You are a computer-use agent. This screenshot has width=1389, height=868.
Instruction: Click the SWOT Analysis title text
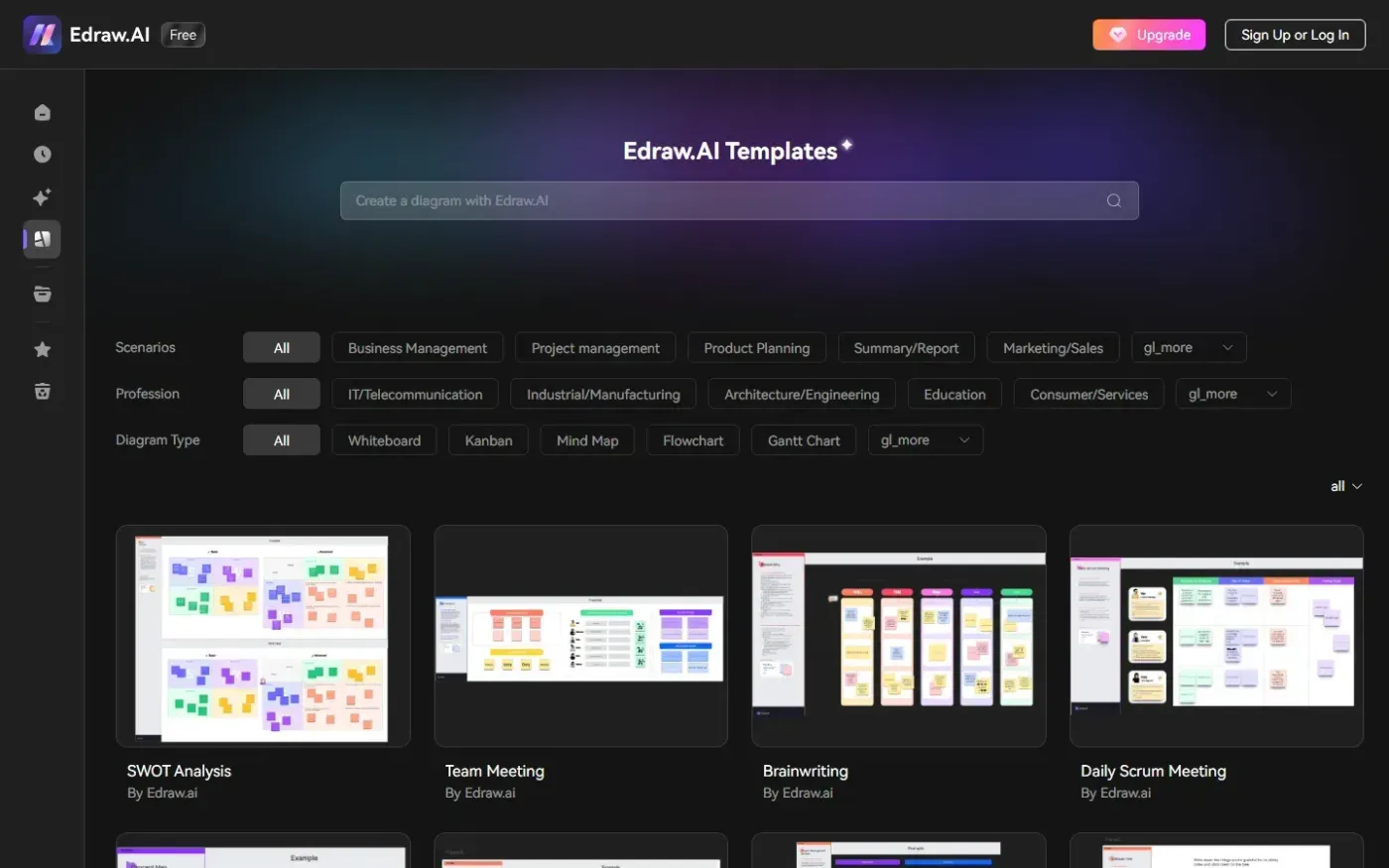pyautogui.click(x=179, y=771)
